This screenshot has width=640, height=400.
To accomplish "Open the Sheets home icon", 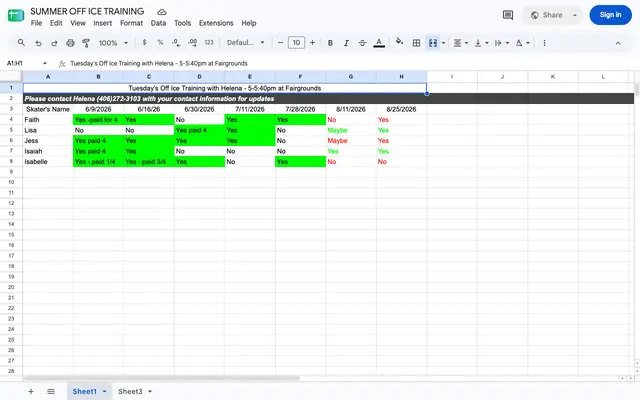I will pyautogui.click(x=16, y=16).
